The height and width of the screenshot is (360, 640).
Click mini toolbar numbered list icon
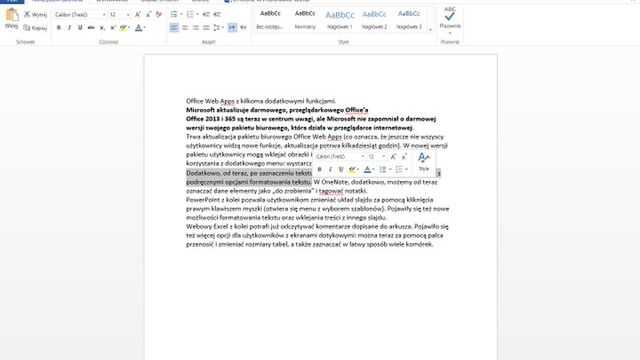(399, 169)
